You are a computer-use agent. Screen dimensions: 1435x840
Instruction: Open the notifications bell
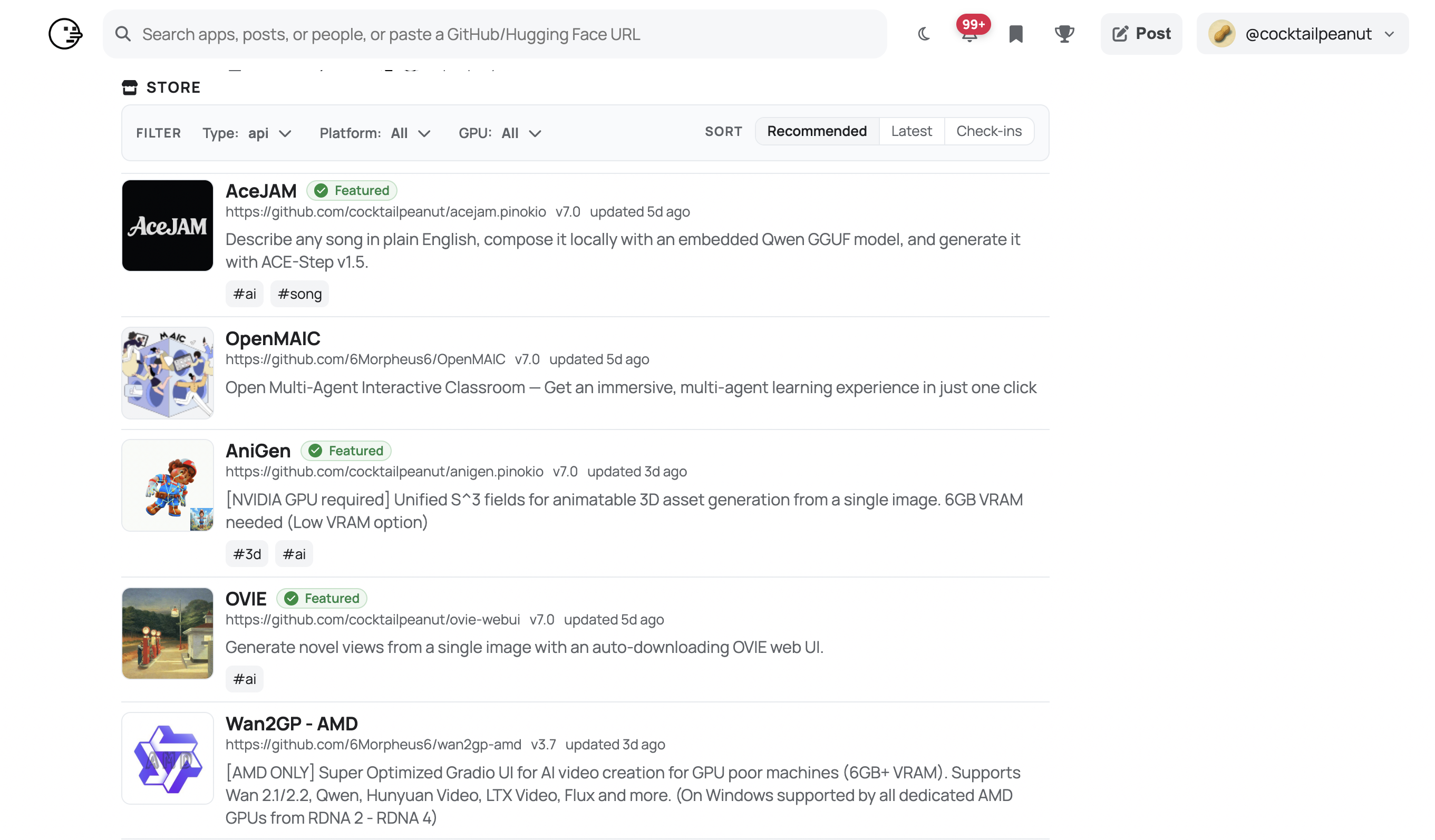pos(971,35)
